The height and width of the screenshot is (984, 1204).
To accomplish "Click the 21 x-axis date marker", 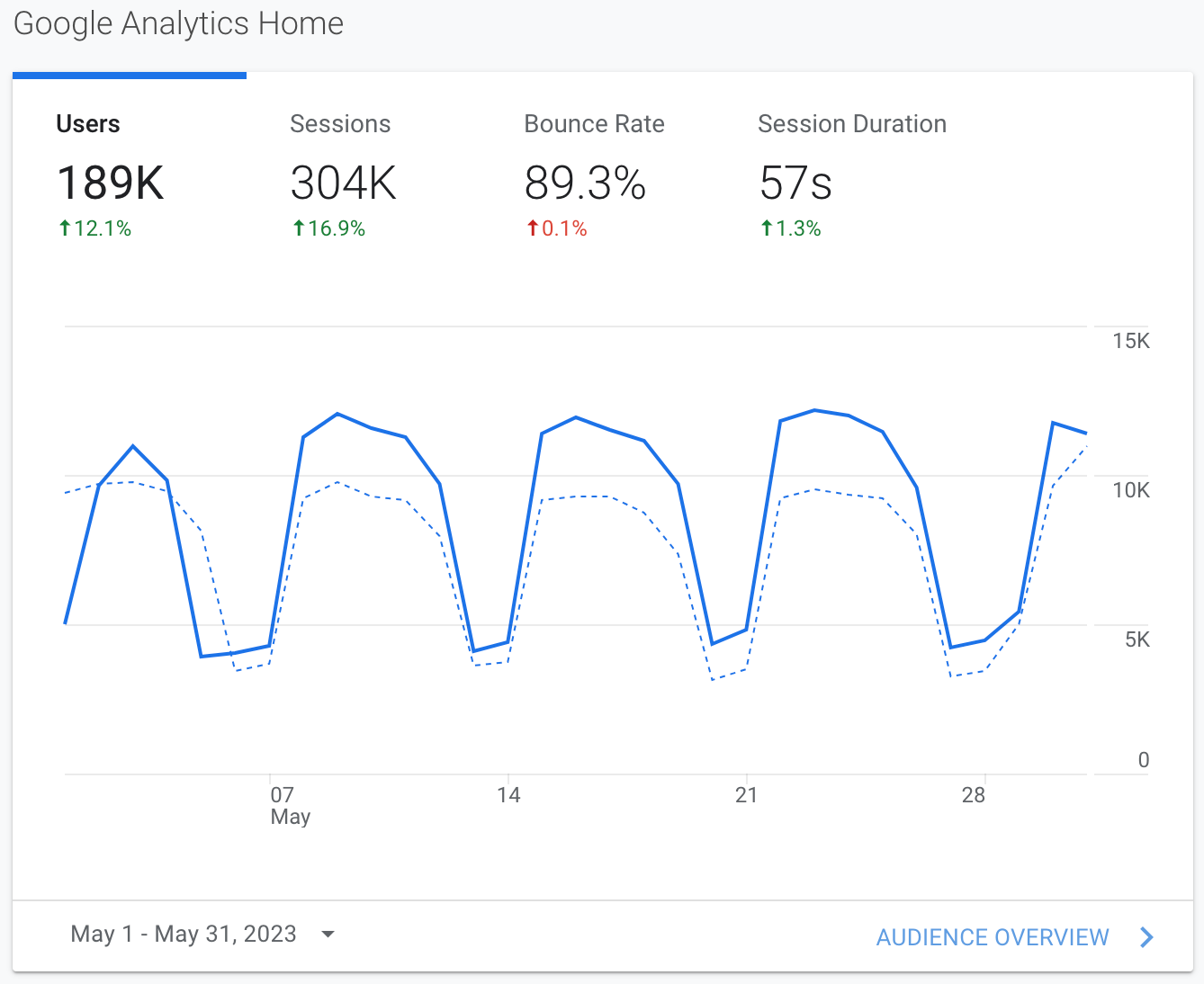I will (x=746, y=795).
